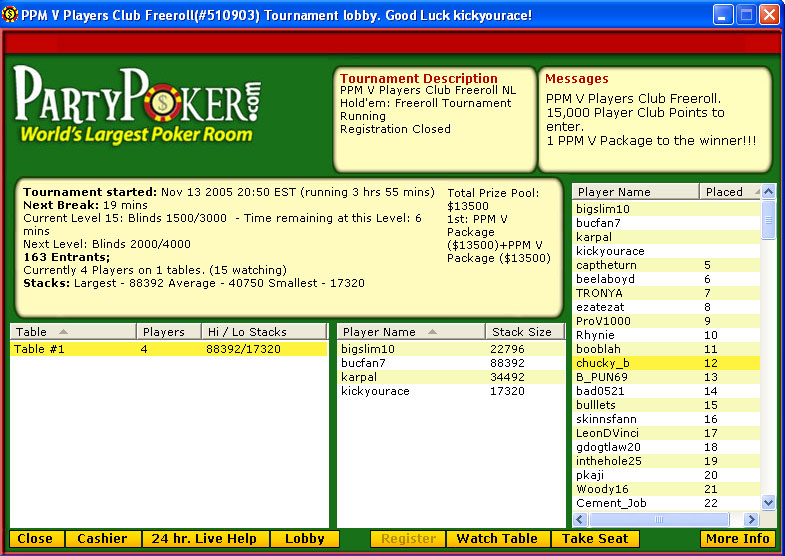Open the Cashier
The height and width of the screenshot is (556, 785).
pyautogui.click(x=102, y=539)
